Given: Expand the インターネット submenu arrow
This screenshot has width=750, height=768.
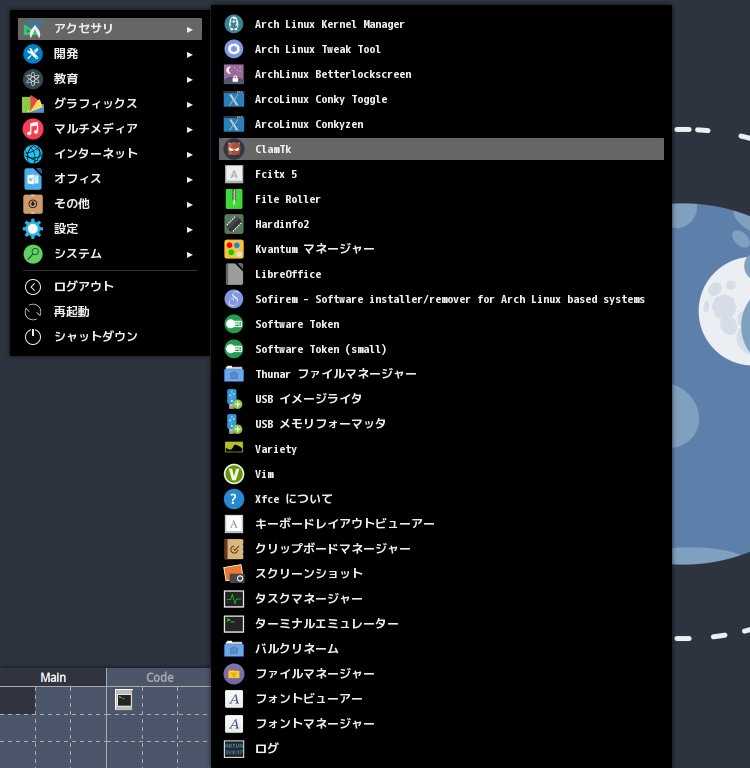Looking at the screenshot, I should (x=190, y=154).
